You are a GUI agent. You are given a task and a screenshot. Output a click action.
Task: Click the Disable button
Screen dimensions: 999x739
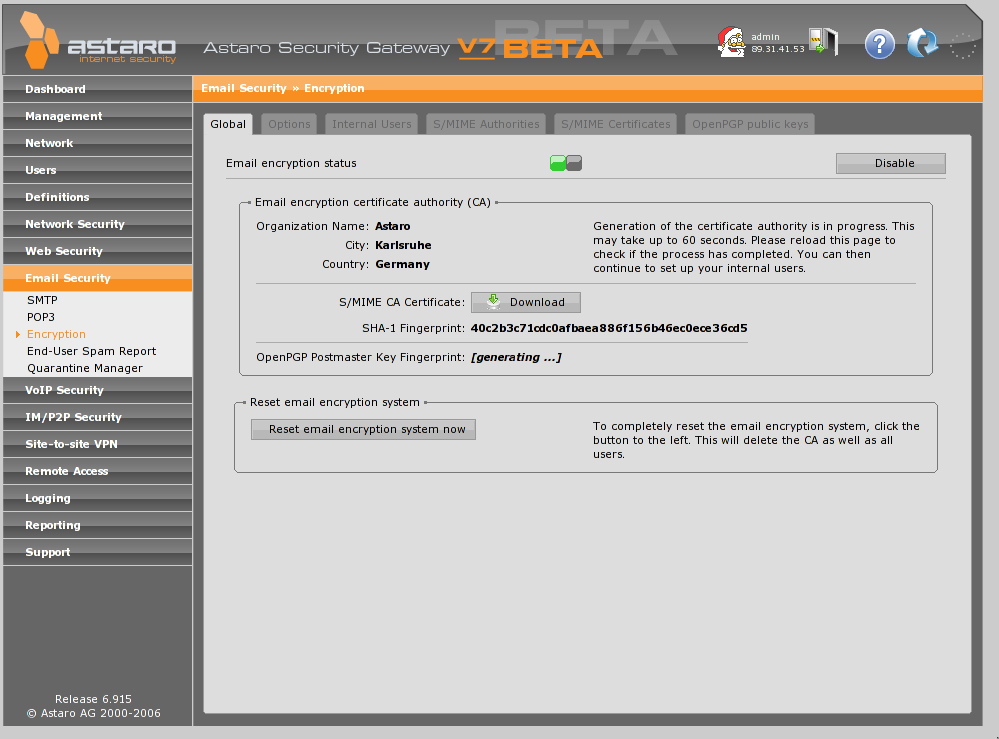891,163
